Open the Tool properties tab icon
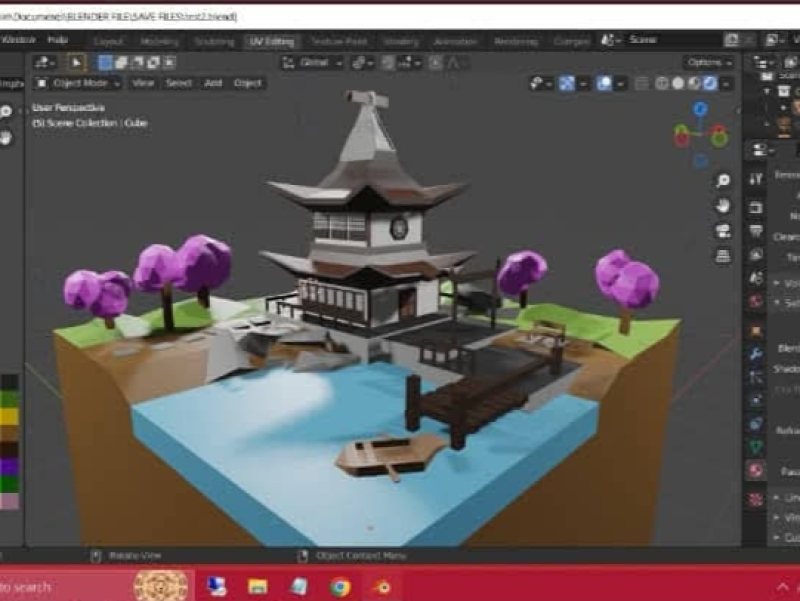This screenshot has width=800, height=601. (756, 178)
